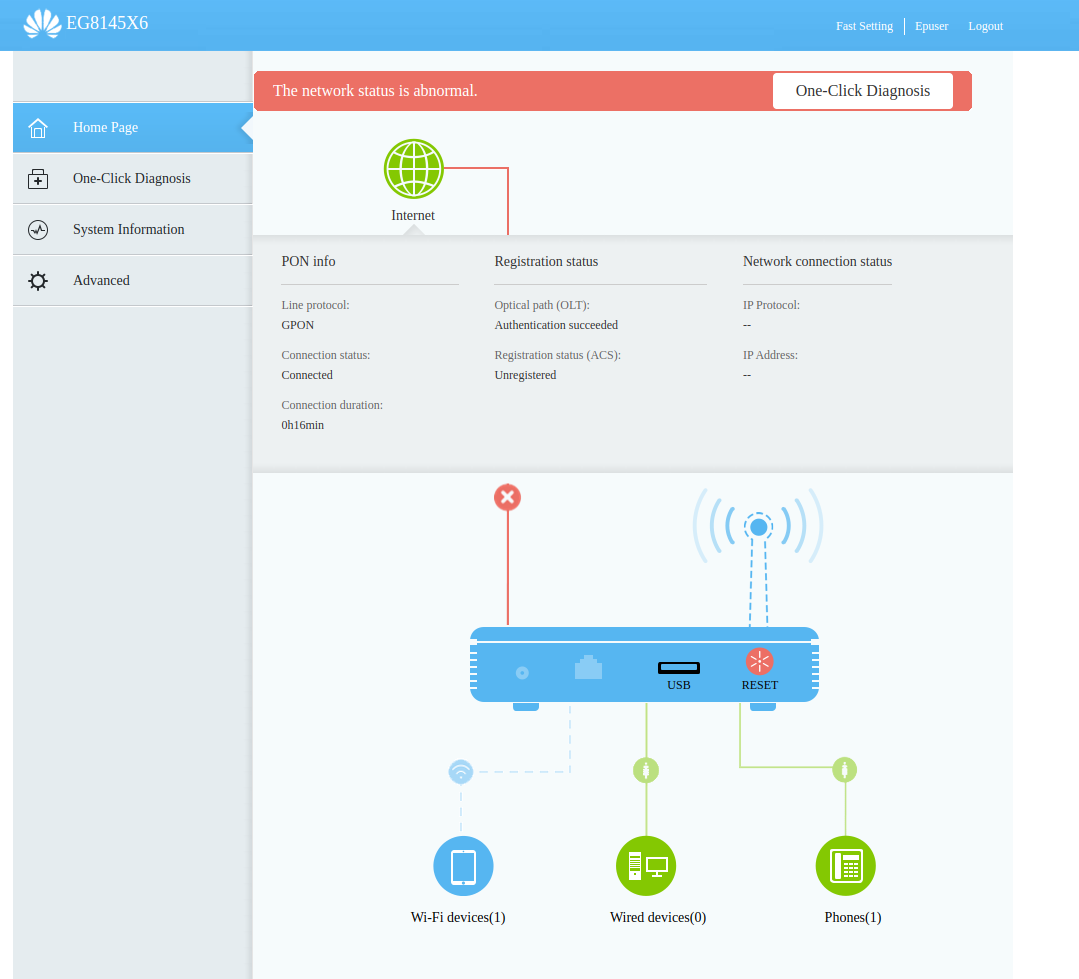The image size is (1079, 979).
Task: Open the Wi-Fi devices tablet icon
Action: tap(463, 866)
